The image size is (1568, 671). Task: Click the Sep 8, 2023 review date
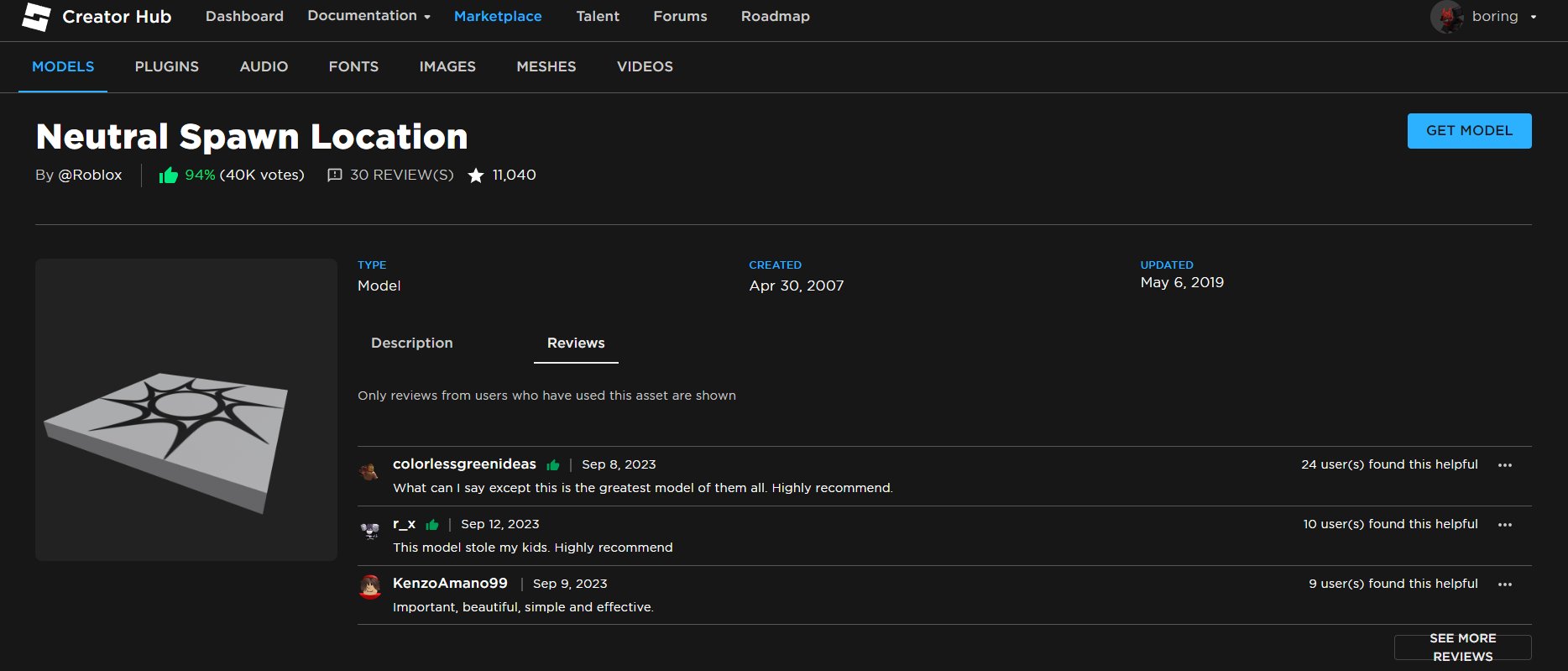tap(619, 464)
